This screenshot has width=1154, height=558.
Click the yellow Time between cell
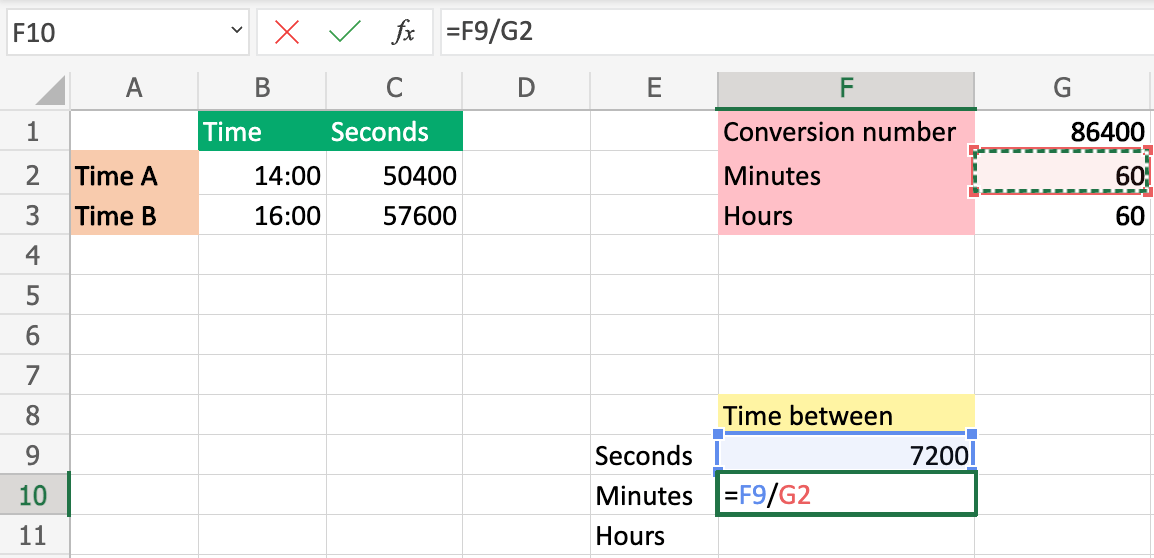pyautogui.click(x=846, y=415)
